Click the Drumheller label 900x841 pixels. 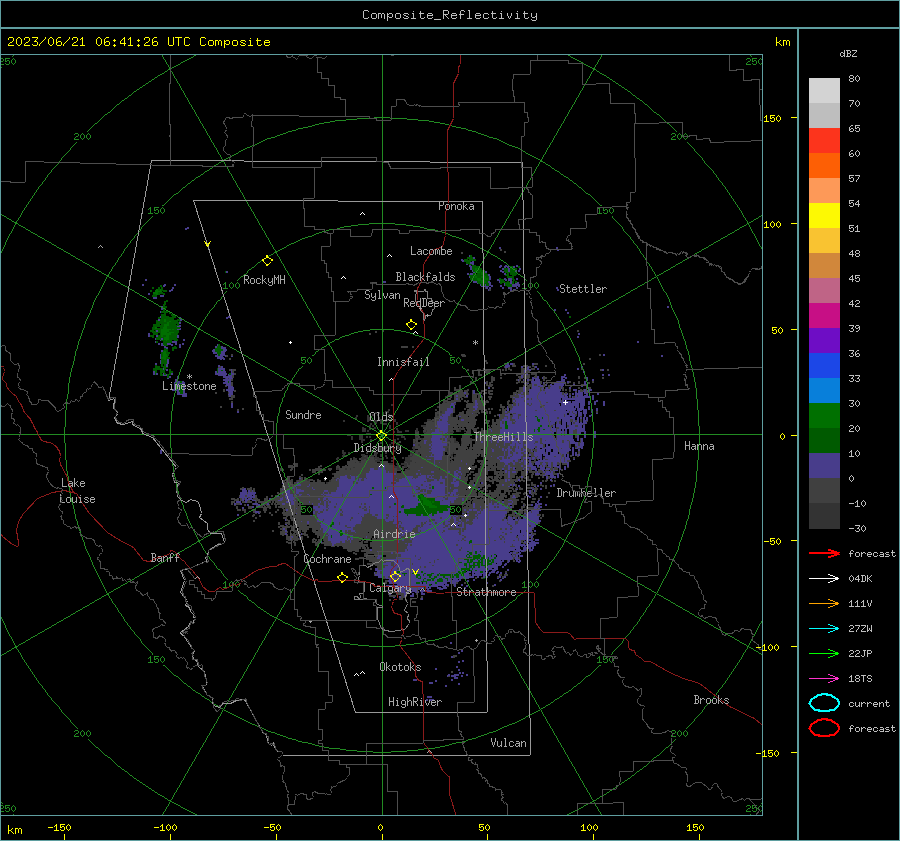[x=586, y=493]
